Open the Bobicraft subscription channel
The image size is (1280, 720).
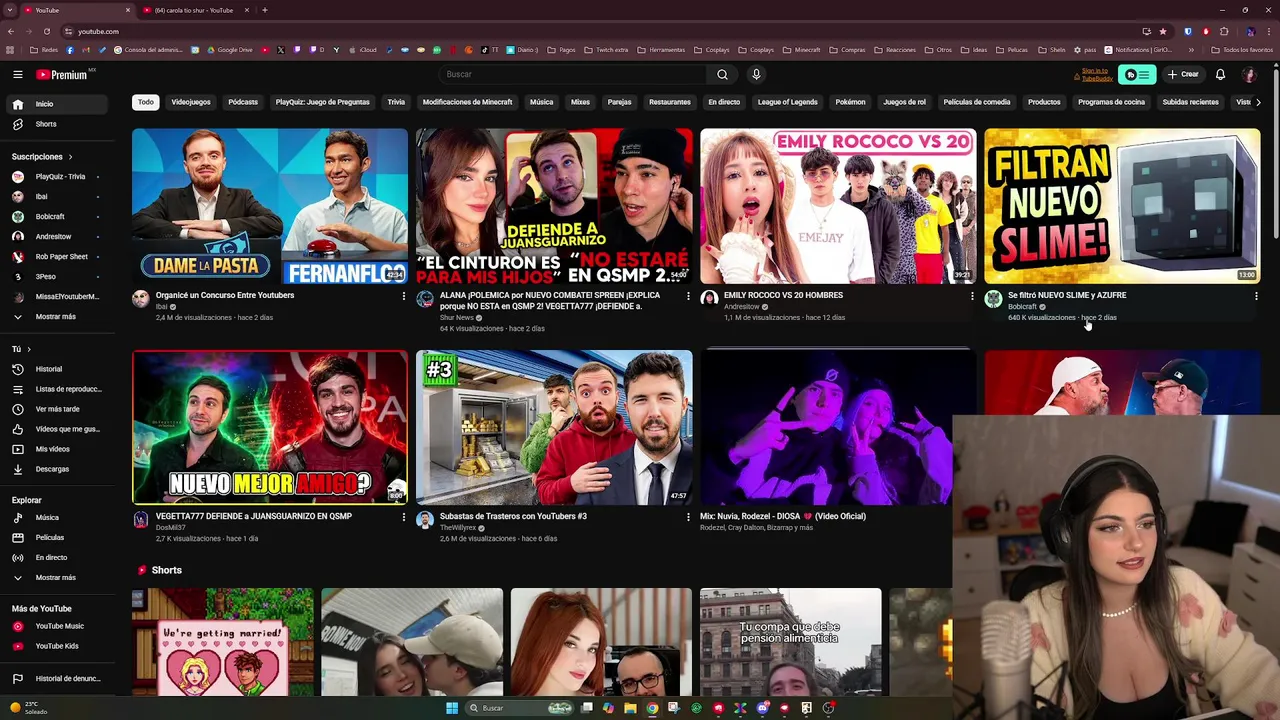[57, 217]
